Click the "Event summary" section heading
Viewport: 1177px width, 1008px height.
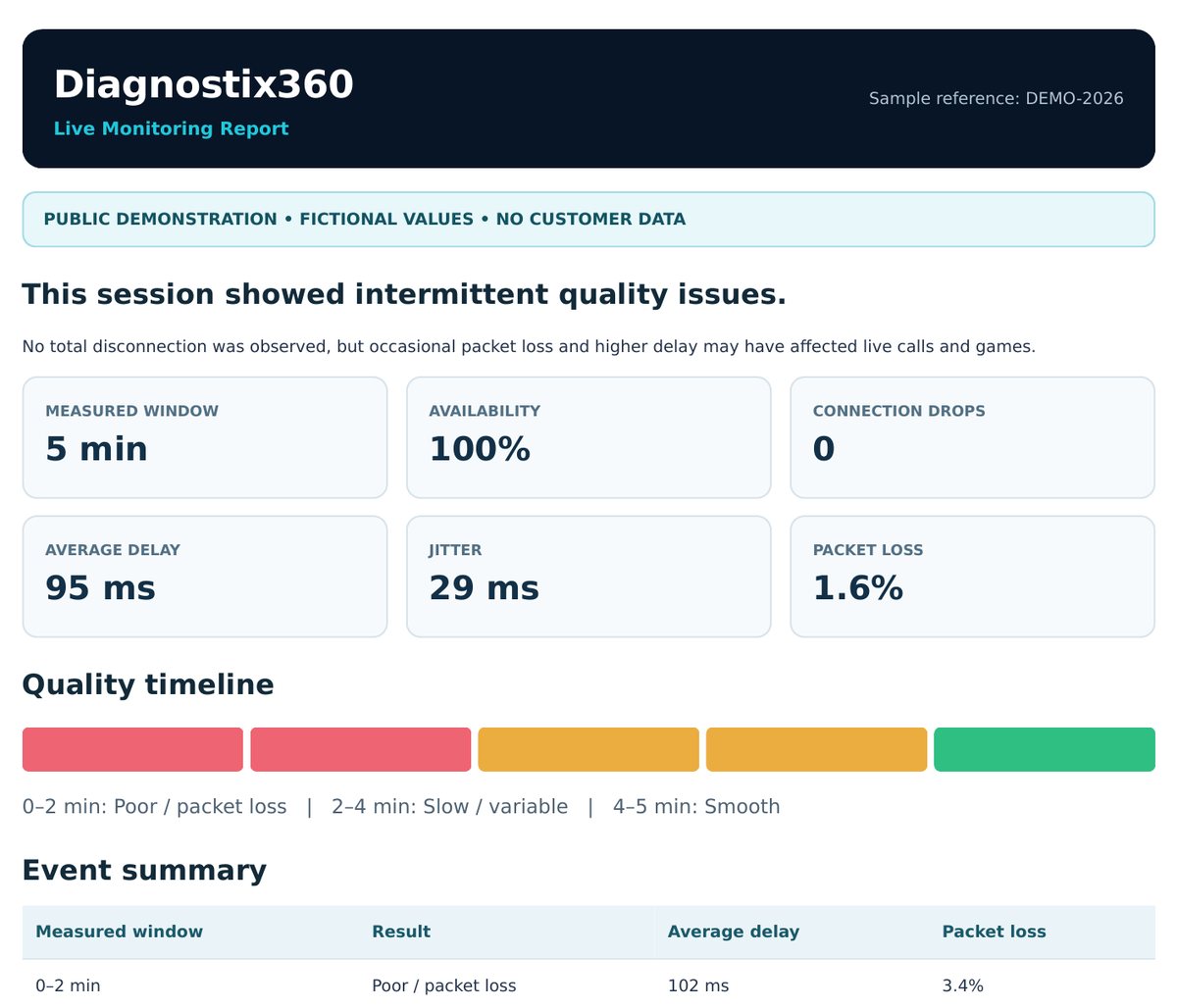click(144, 871)
